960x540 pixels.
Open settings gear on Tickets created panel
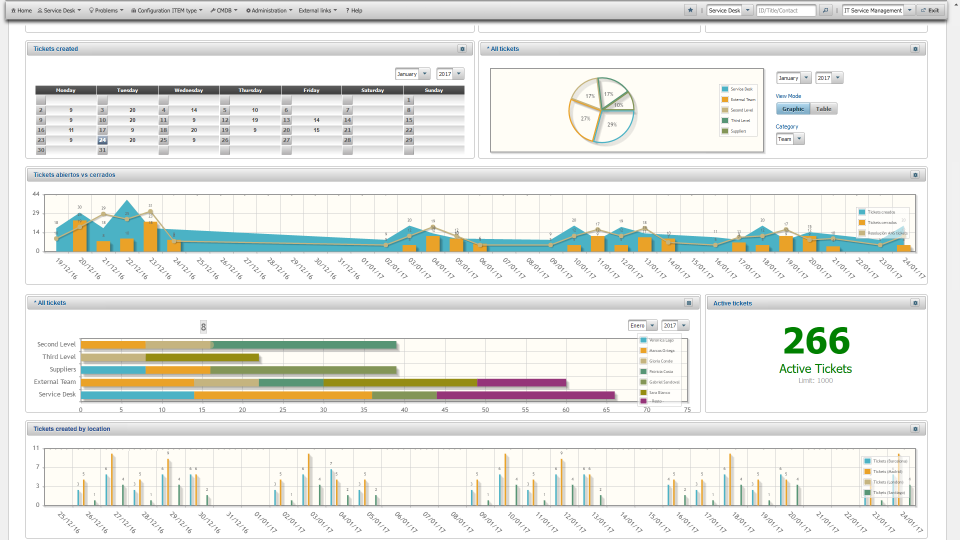[462, 48]
